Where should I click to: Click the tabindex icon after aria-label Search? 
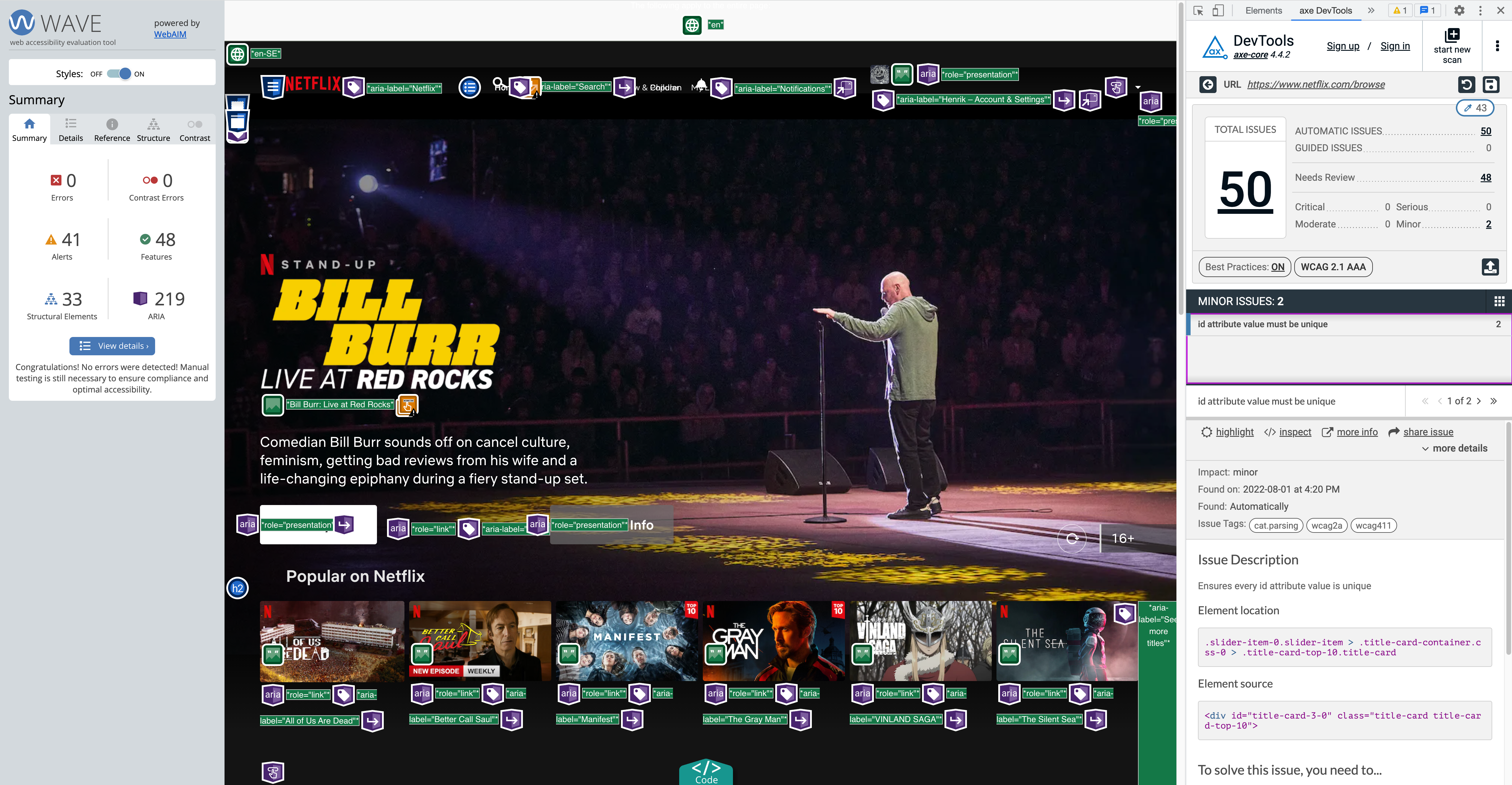tap(625, 87)
